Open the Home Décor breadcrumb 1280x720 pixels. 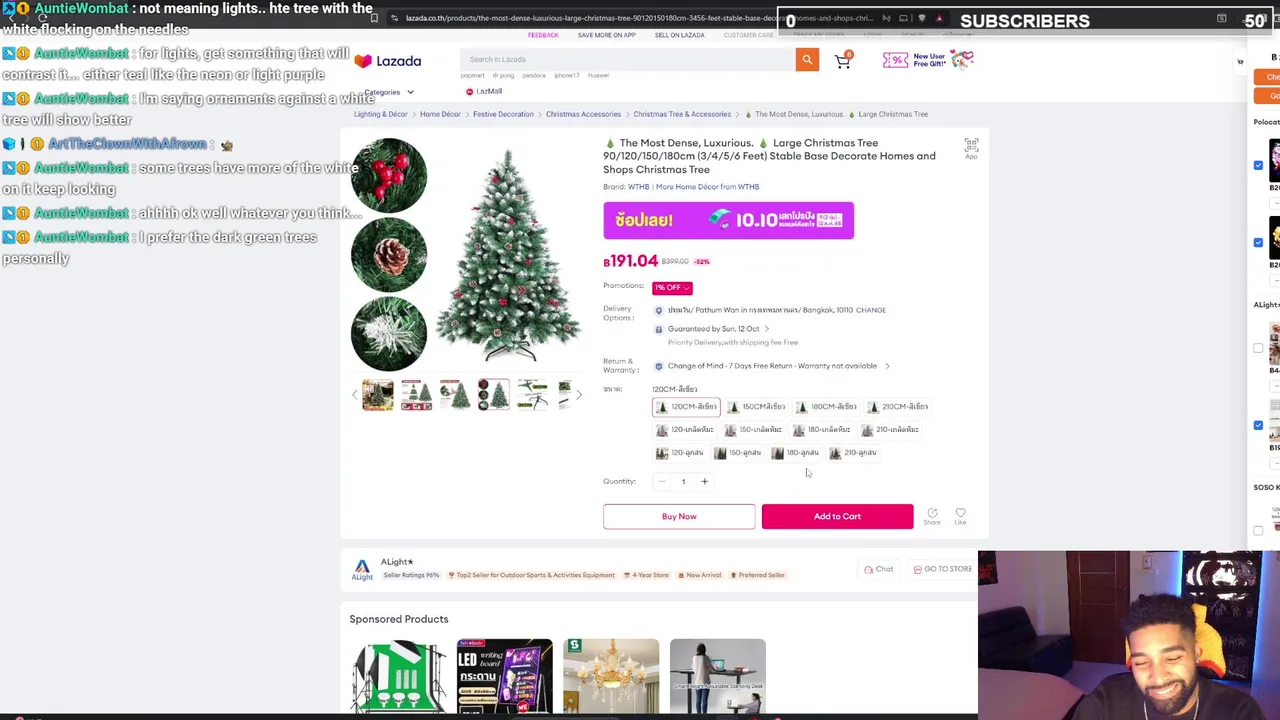pyautogui.click(x=440, y=114)
